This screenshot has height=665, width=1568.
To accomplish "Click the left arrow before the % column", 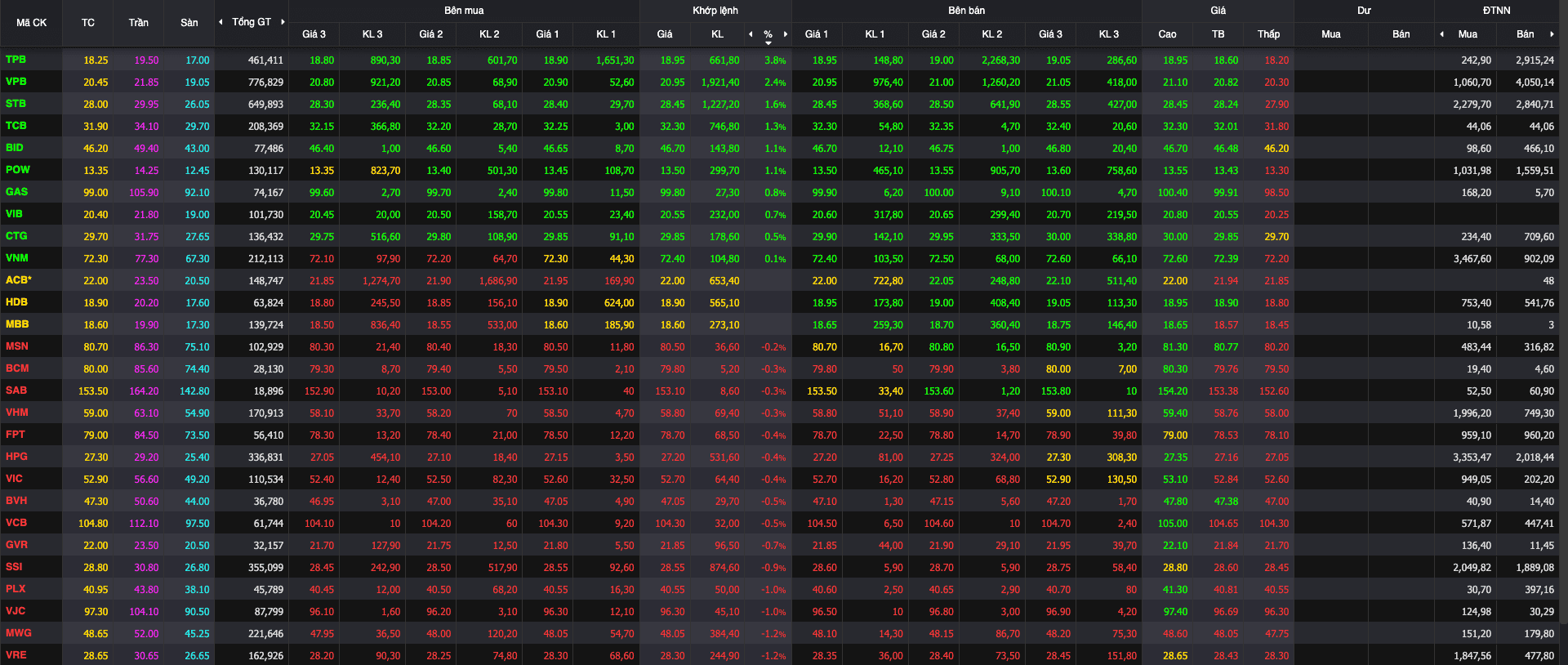I will [751, 34].
